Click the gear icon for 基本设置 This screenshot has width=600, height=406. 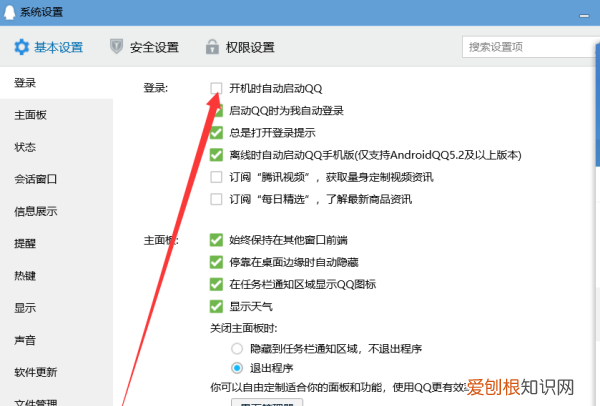pyautogui.click(x=21, y=47)
